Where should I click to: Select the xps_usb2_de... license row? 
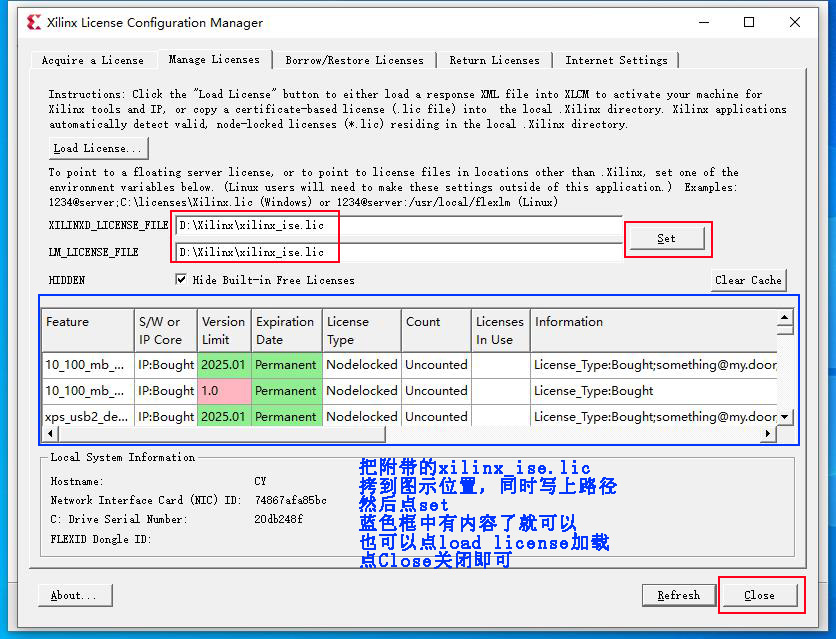86,417
